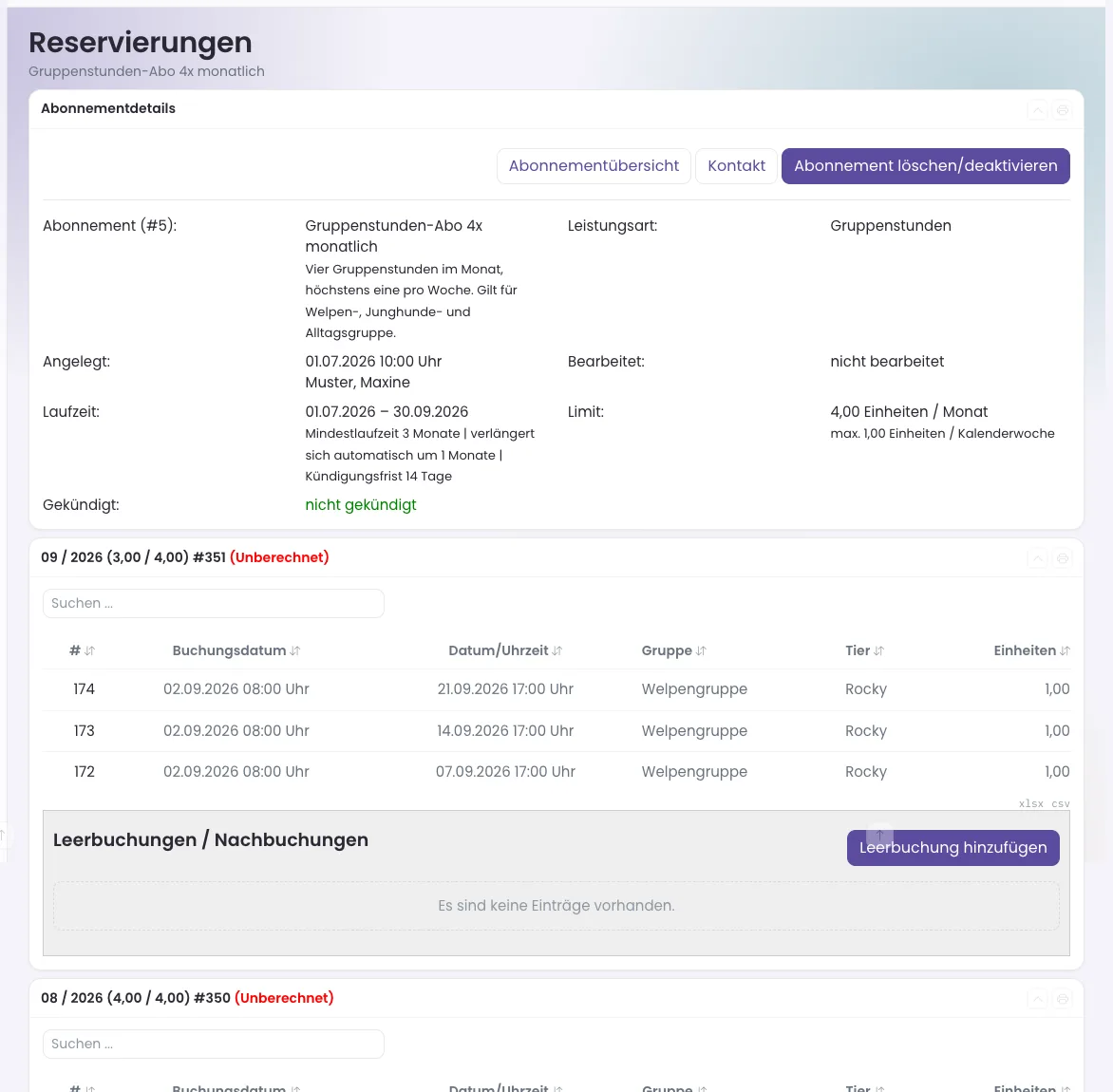The width and height of the screenshot is (1113, 1092).
Task: Click Einheiten value 1,00 in row 172
Action: (x=1057, y=772)
